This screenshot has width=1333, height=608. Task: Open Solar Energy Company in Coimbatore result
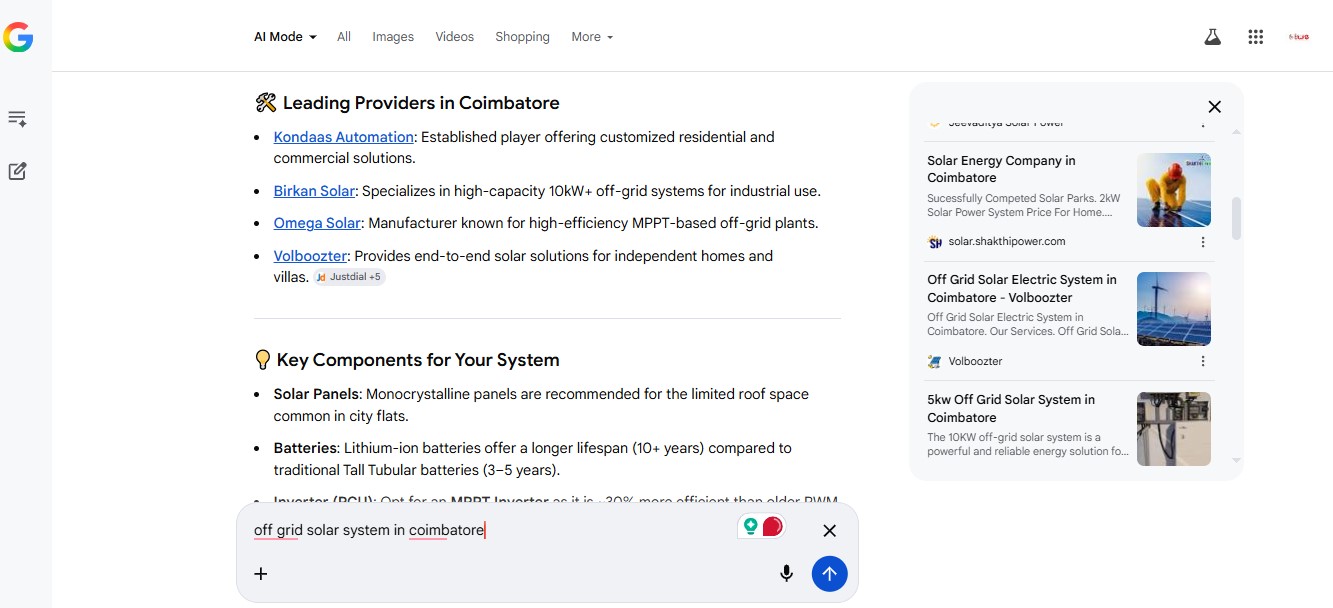pyautogui.click(x=1001, y=169)
